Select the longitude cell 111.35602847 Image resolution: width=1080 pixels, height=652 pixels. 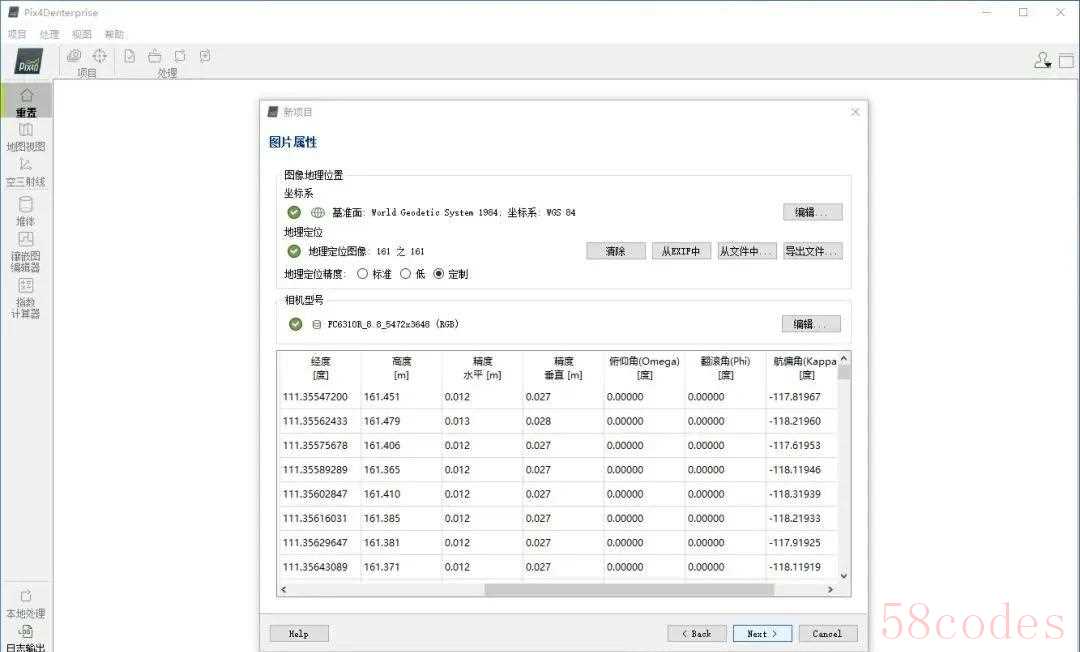point(320,494)
